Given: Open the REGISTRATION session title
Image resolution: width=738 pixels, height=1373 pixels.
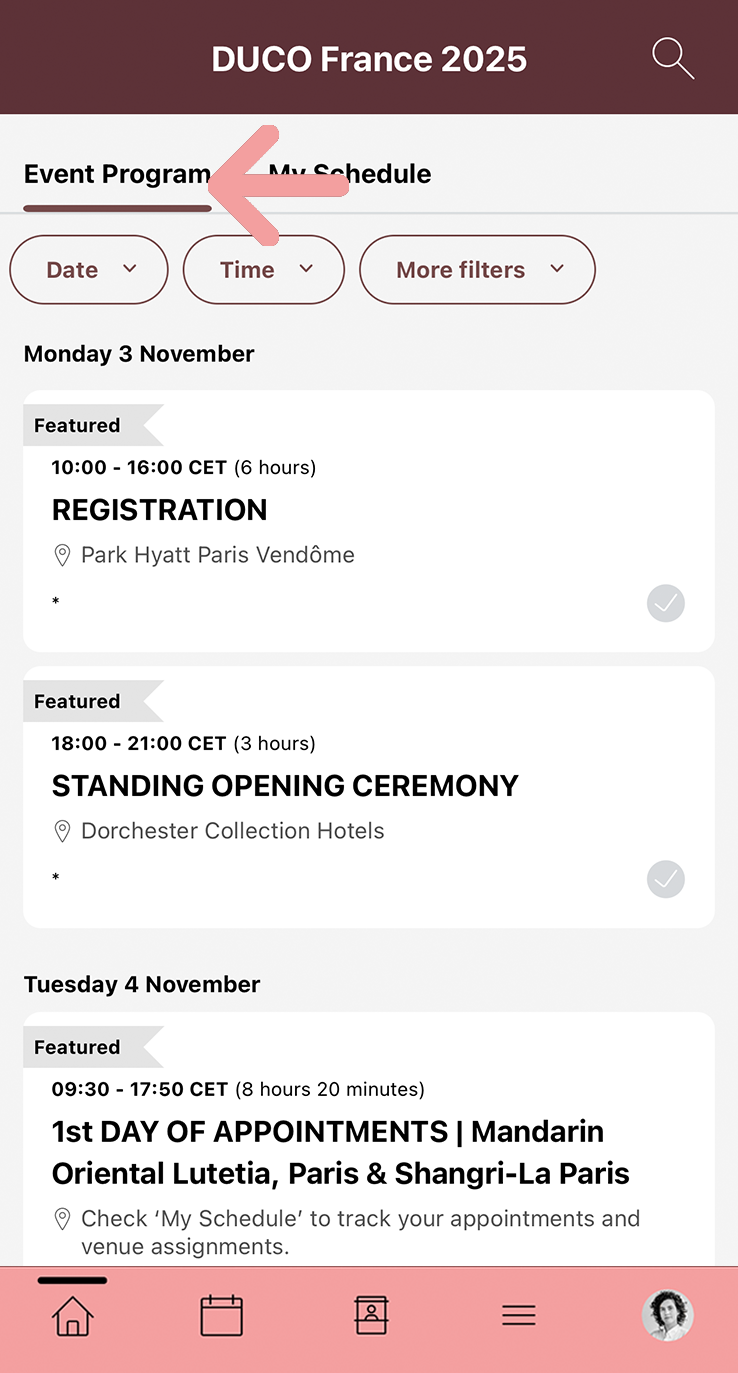Looking at the screenshot, I should pyautogui.click(x=160, y=510).
